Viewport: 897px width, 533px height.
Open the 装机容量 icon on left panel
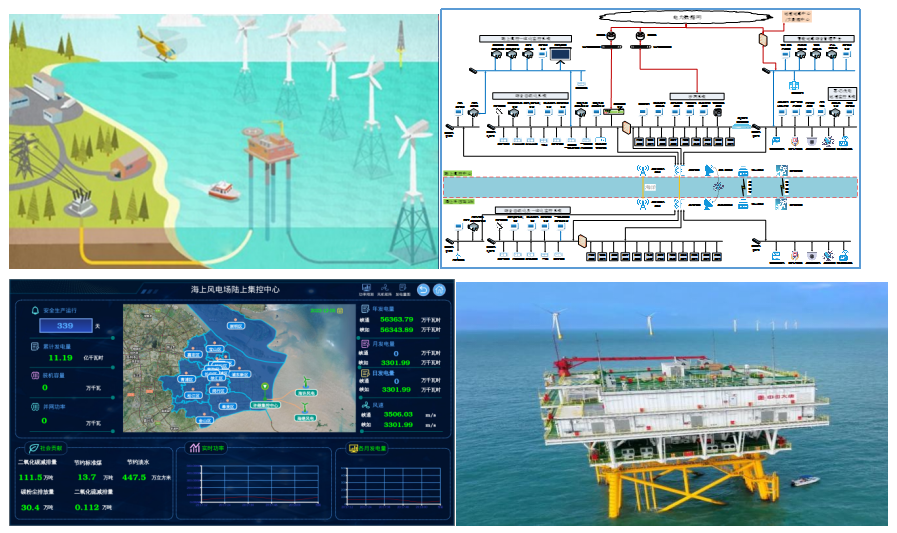tap(34, 376)
